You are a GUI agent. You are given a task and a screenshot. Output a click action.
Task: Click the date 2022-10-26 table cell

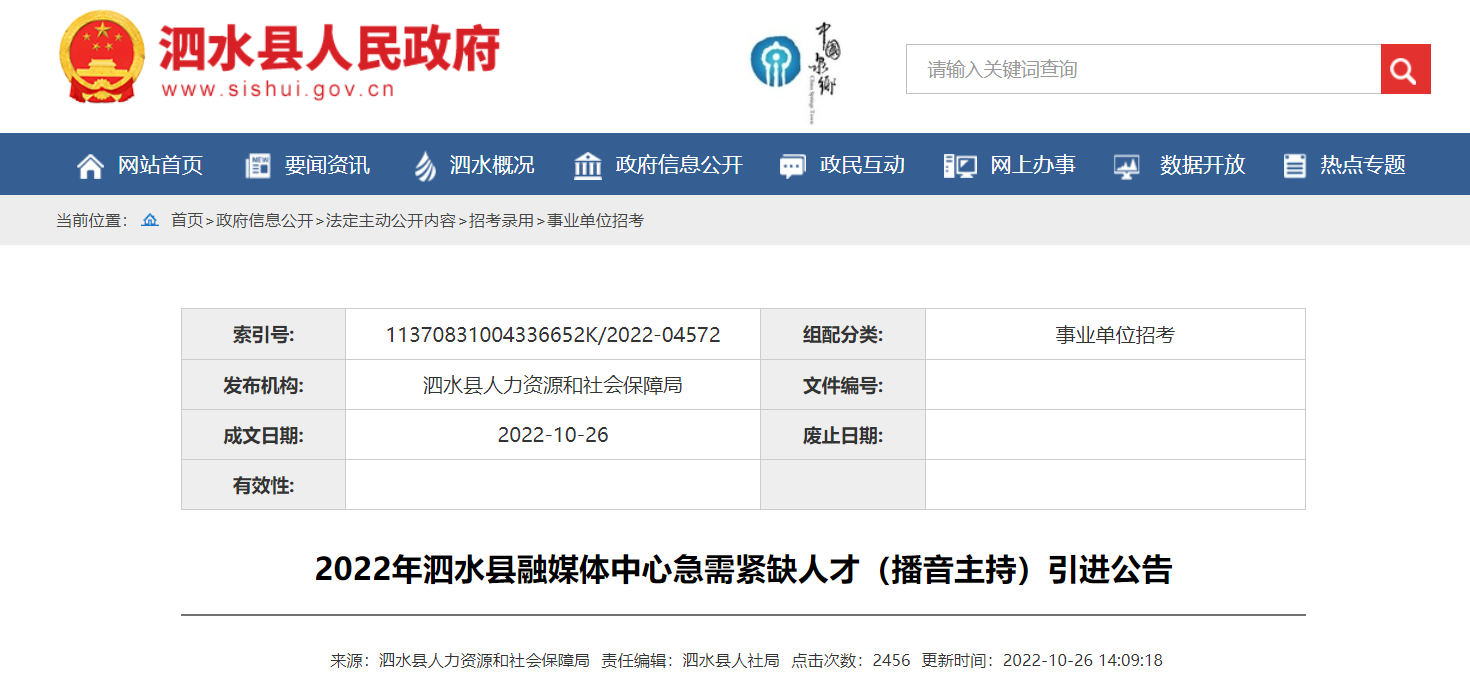[553, 435]
